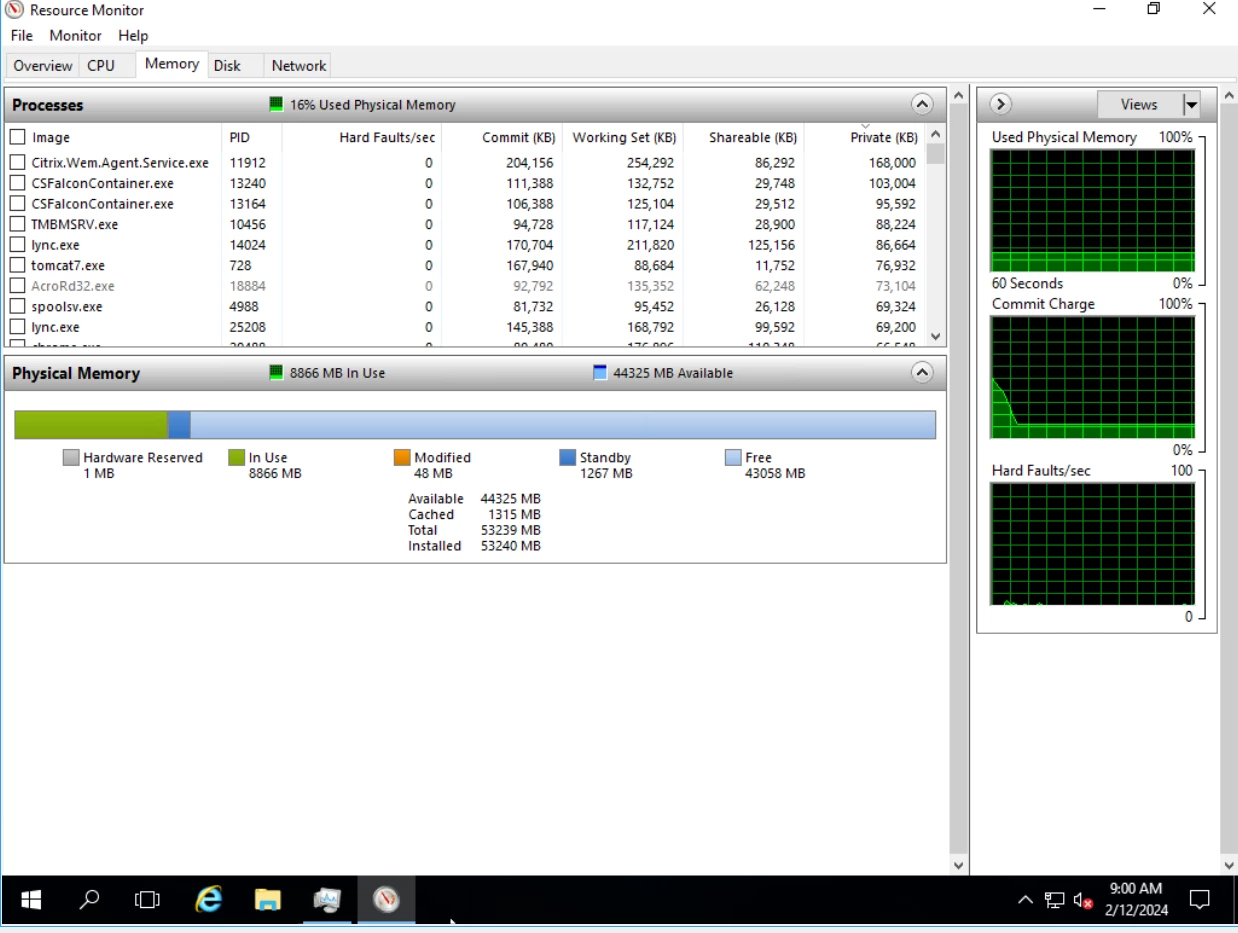
Task: Click the Hard Faults/sec graph
Action: click(x=1092, y=544)
